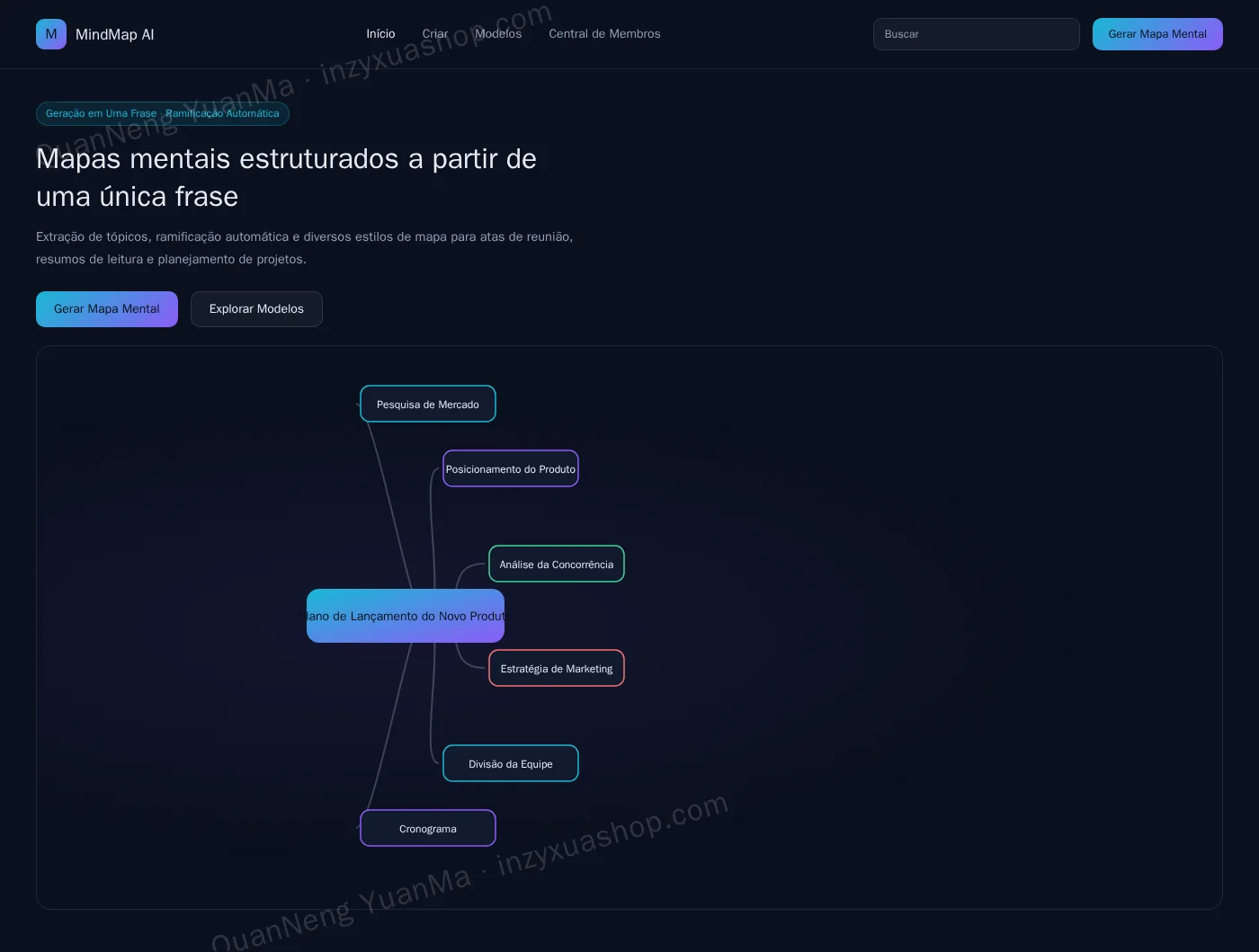Go to the Criar page
The width and height of the screenshot is (1259, 952).
coord(435,34)
